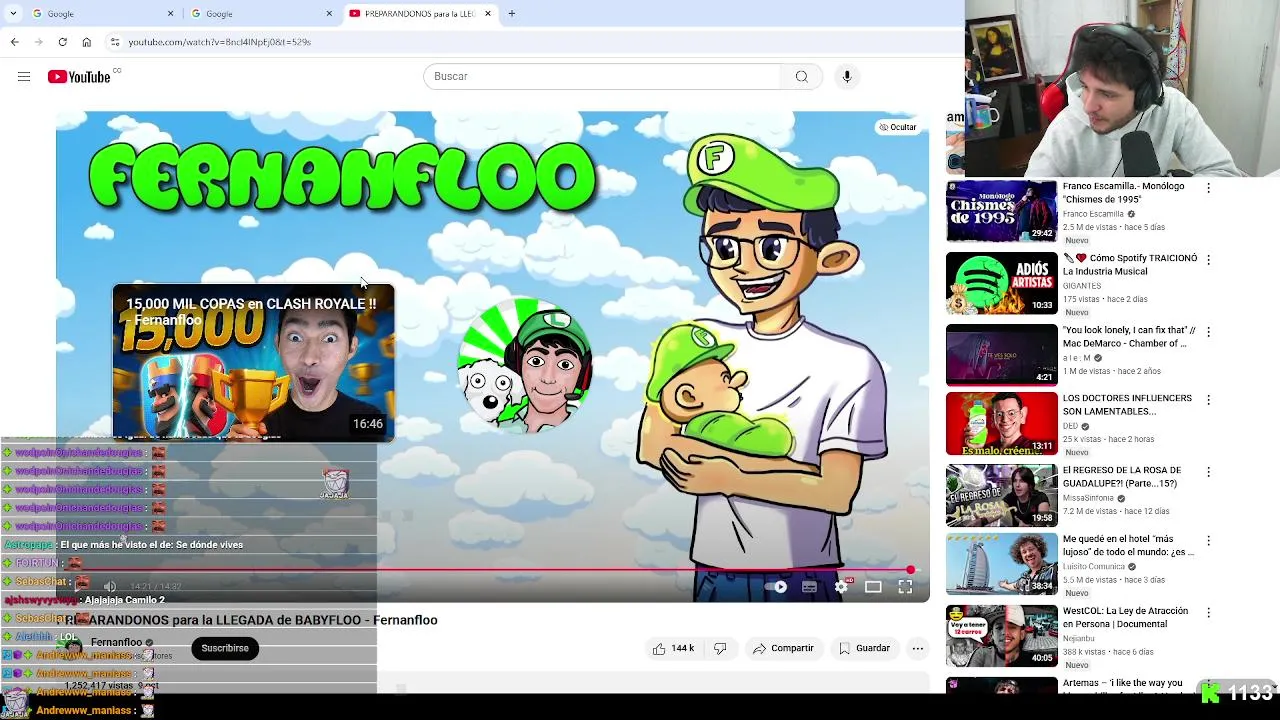Hide the end screen with Ocultar
The image size is (1280, 720).
click(897, 127)
